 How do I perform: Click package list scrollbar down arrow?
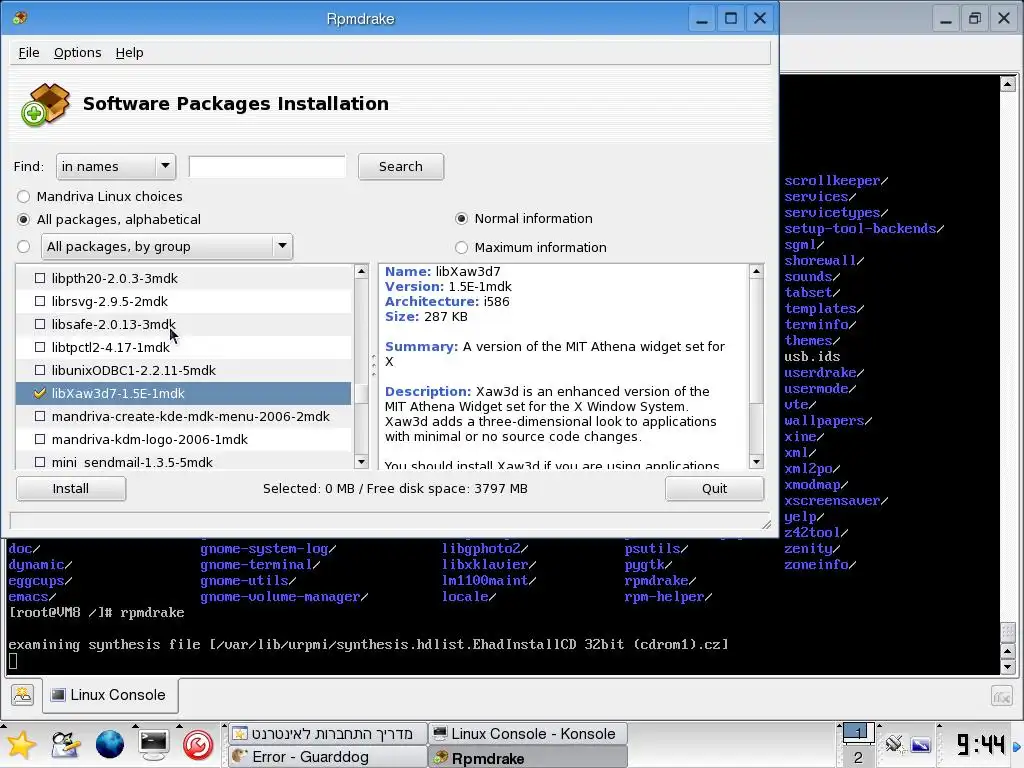coord(361,462)
